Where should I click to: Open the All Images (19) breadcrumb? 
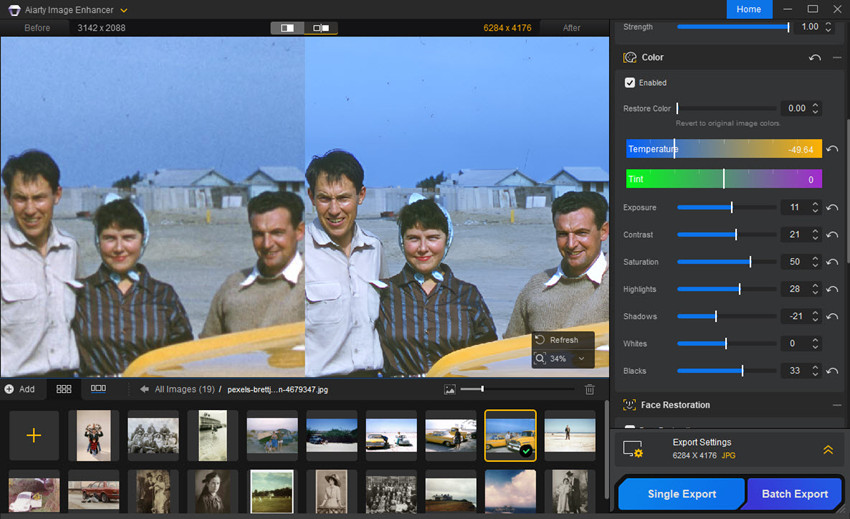[184, 389]
